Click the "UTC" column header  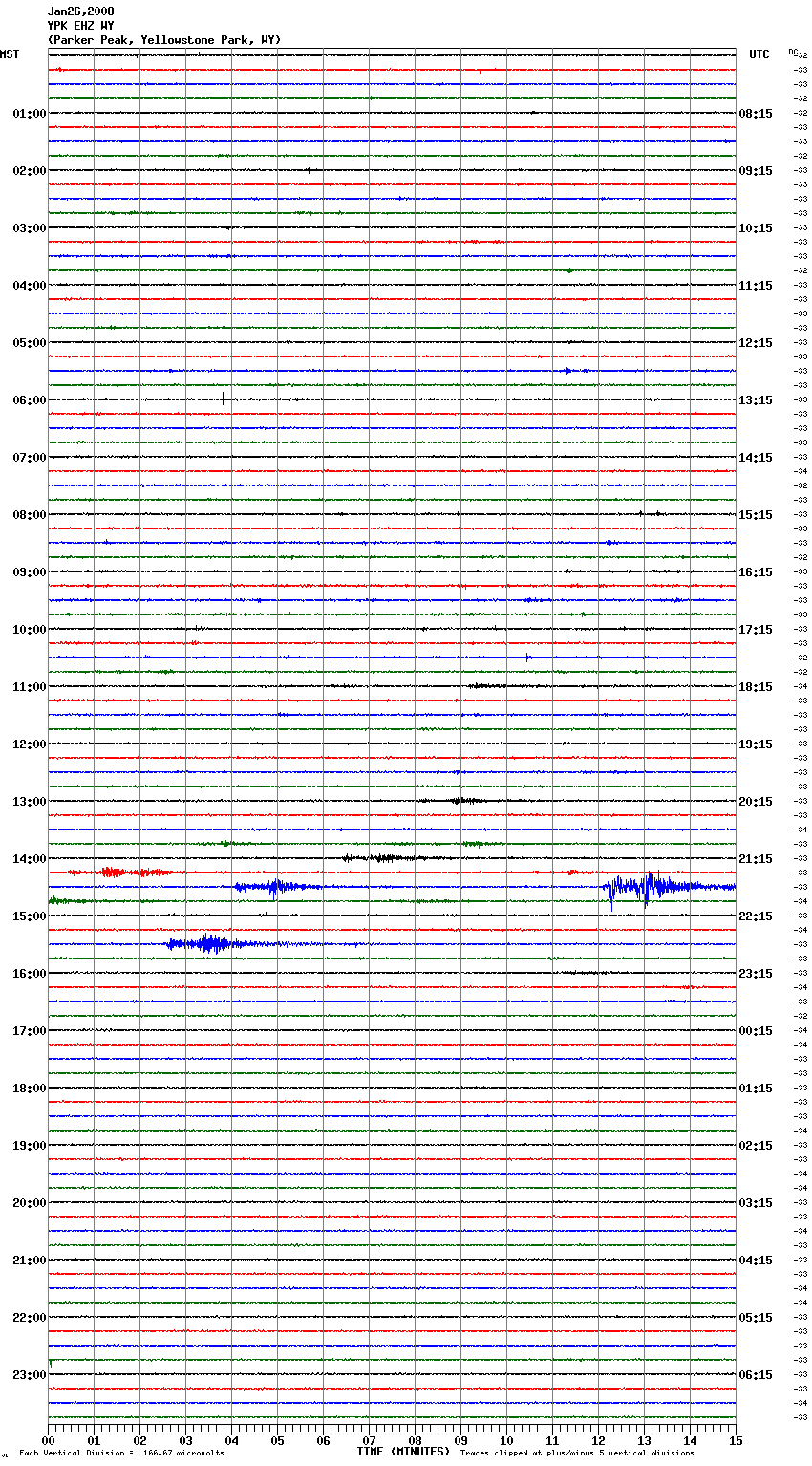click(759, 54)
